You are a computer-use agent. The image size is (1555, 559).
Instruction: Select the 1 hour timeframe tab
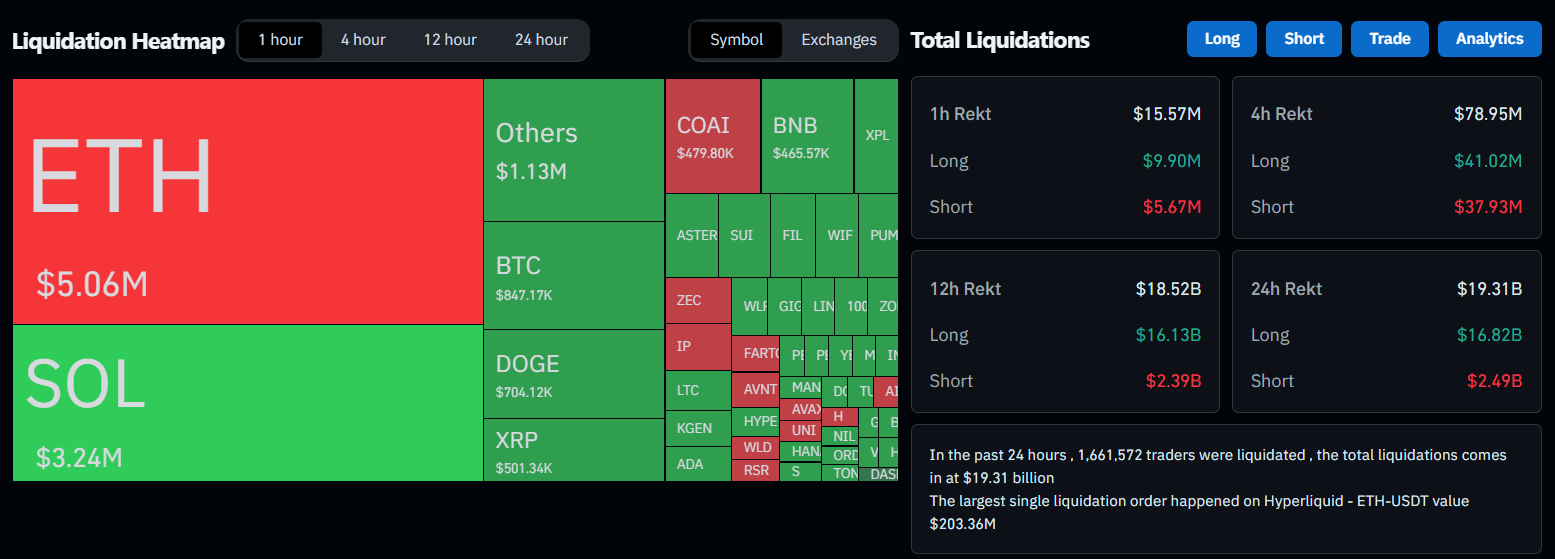280,40
